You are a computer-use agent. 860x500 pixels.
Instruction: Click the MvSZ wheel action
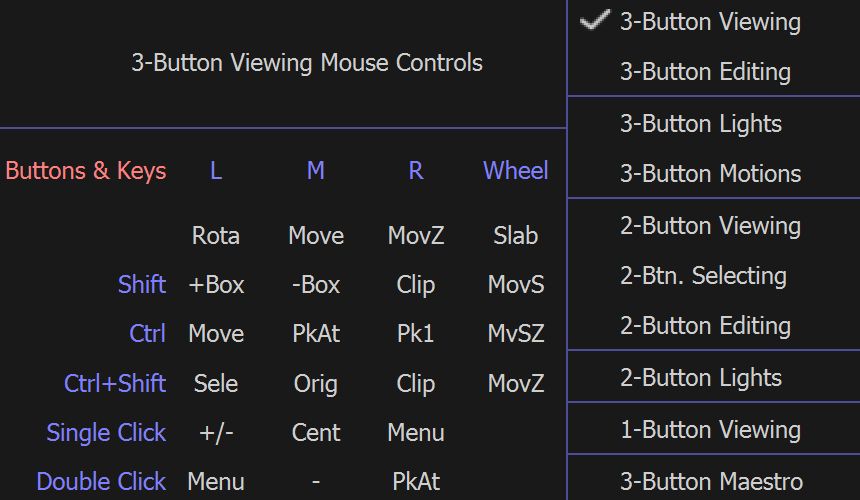[x=516, y=334]
